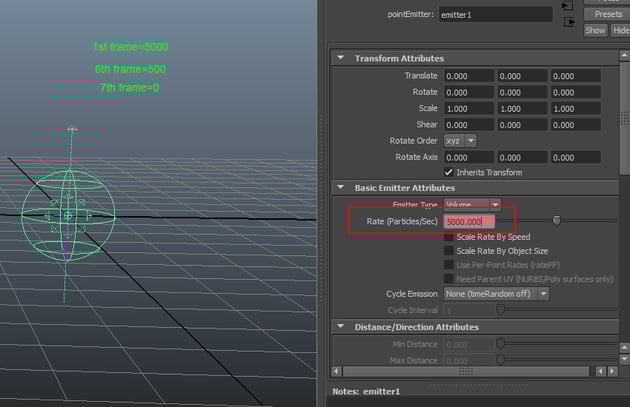Click the '1st frame=5000' viewport annotation
This screenshot has width=630, height=407.
(131, 47)
